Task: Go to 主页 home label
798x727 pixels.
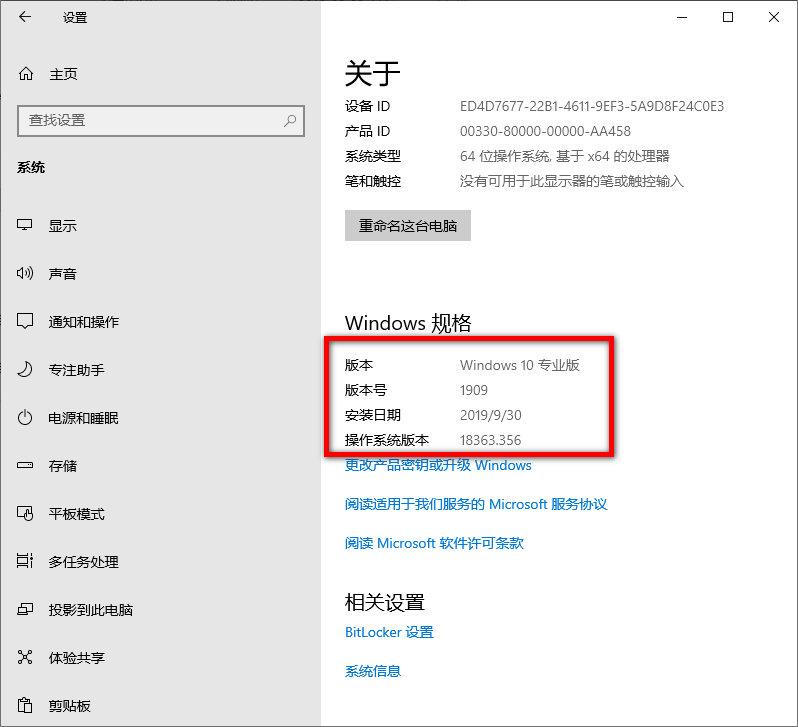Action: [63, 74]
